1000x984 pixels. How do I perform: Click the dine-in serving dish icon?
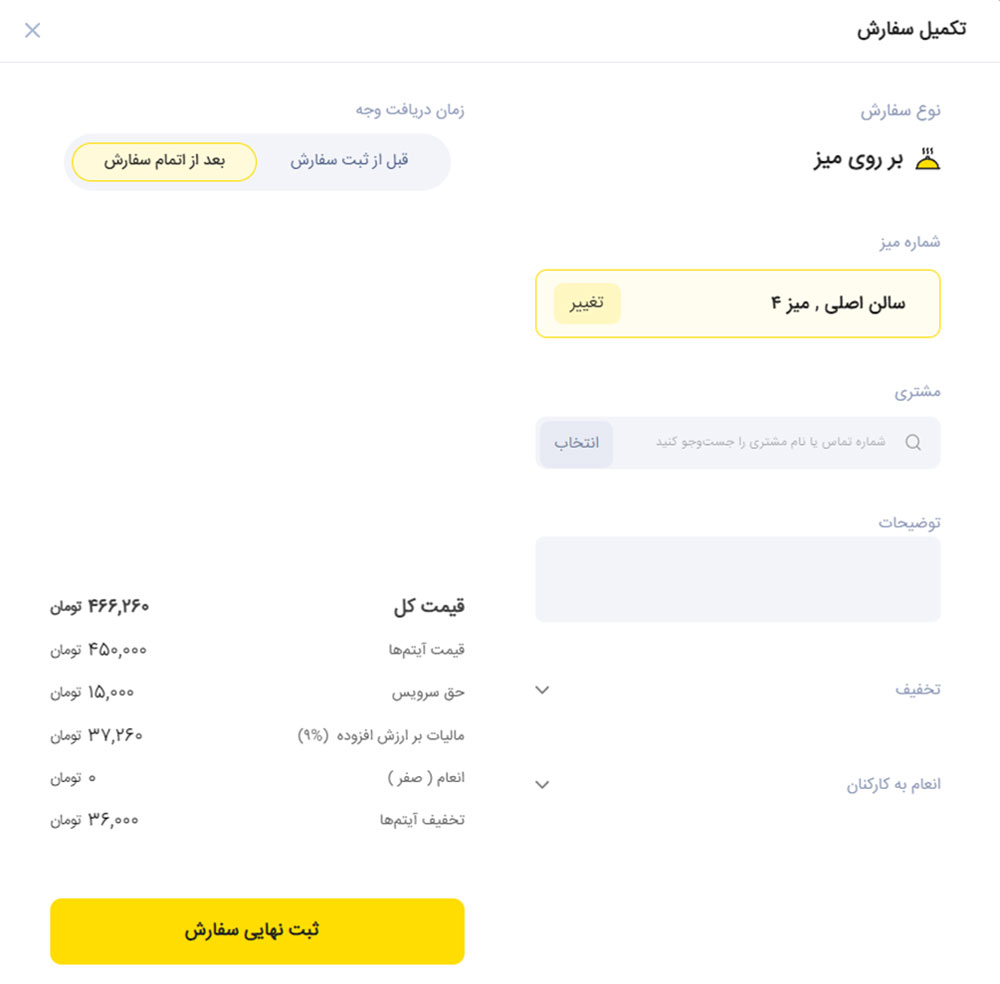(x=927, y=159)
